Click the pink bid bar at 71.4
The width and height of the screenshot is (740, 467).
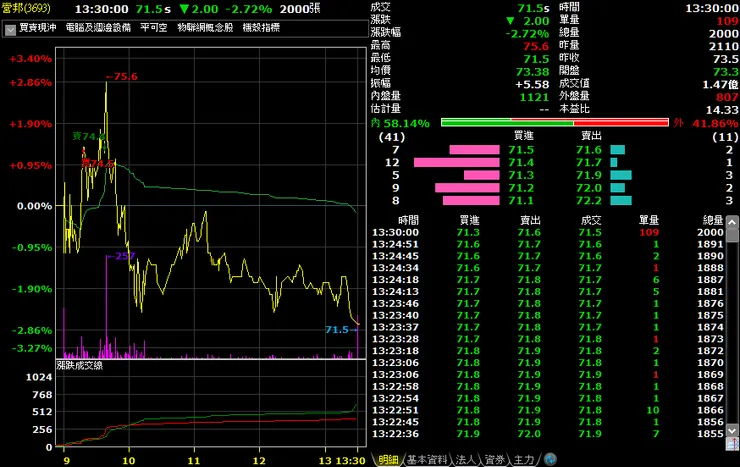[x=456, y=162]
